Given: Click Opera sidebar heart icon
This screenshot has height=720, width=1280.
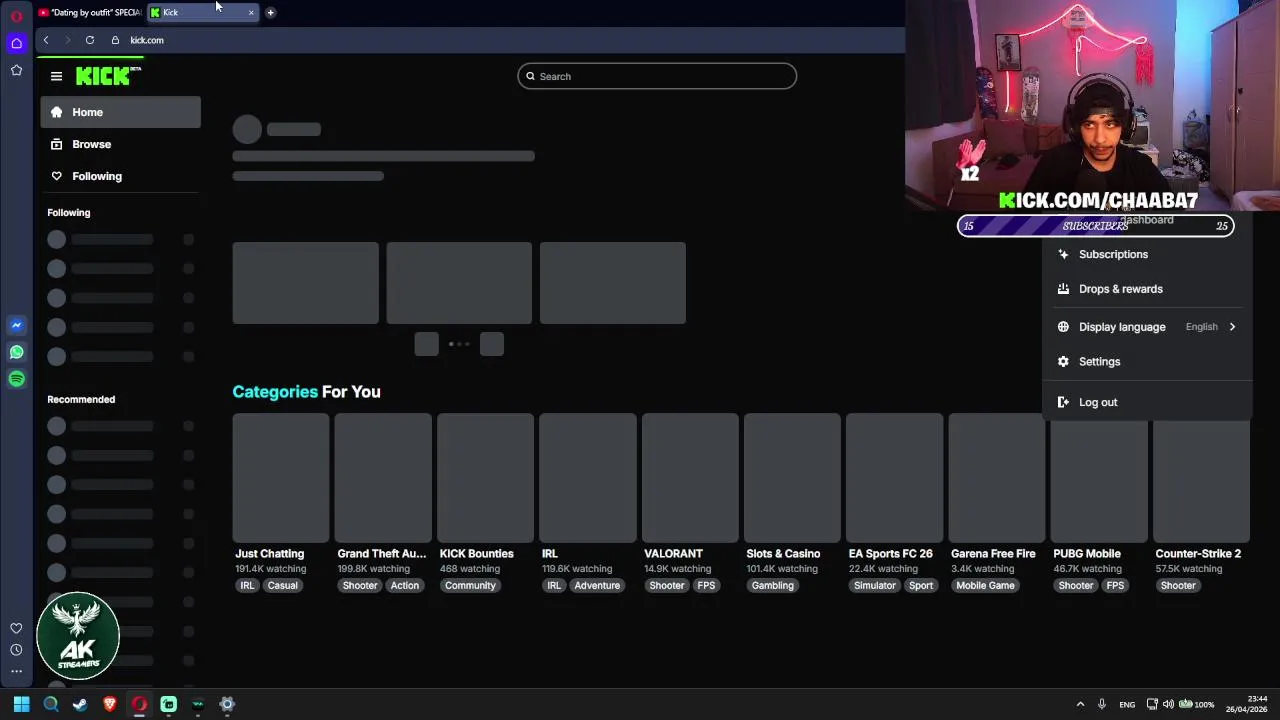Looking at the screenshot, I should click(16, 628).
